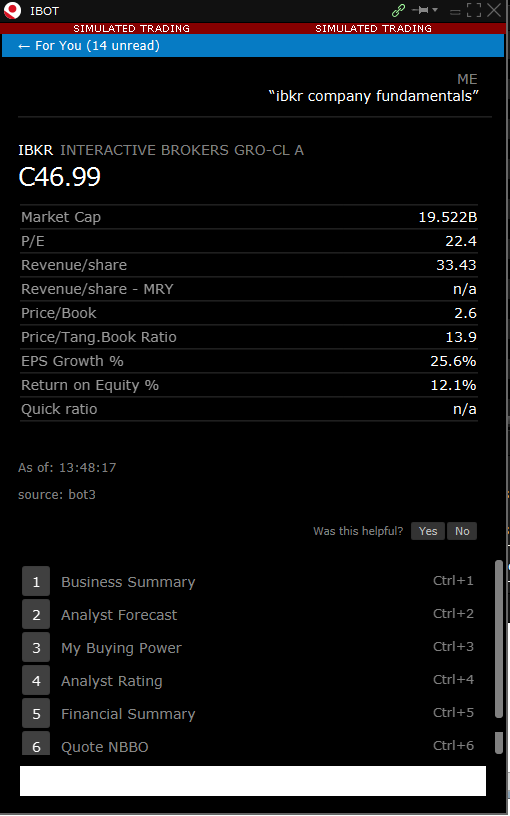
Task: Click the green chain link icon
Action: point(399,10)
